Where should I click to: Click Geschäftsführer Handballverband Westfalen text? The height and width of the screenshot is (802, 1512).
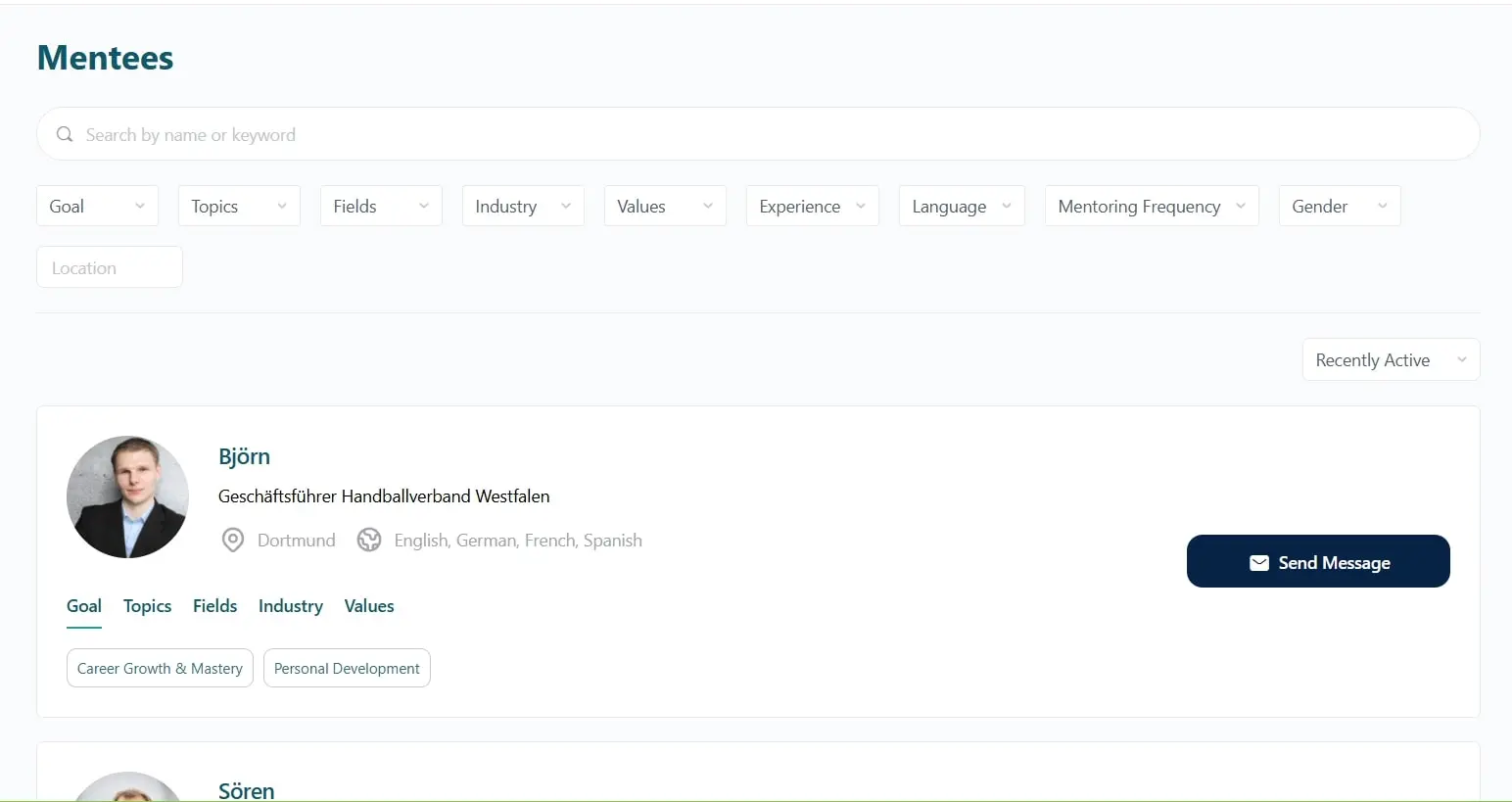(384, 496)
